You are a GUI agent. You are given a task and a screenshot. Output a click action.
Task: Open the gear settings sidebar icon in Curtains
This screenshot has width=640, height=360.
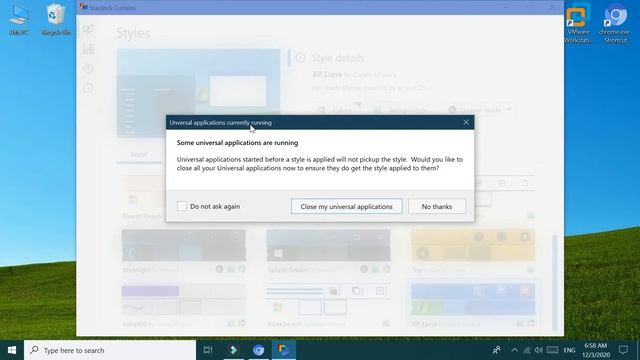coord(88,69)
